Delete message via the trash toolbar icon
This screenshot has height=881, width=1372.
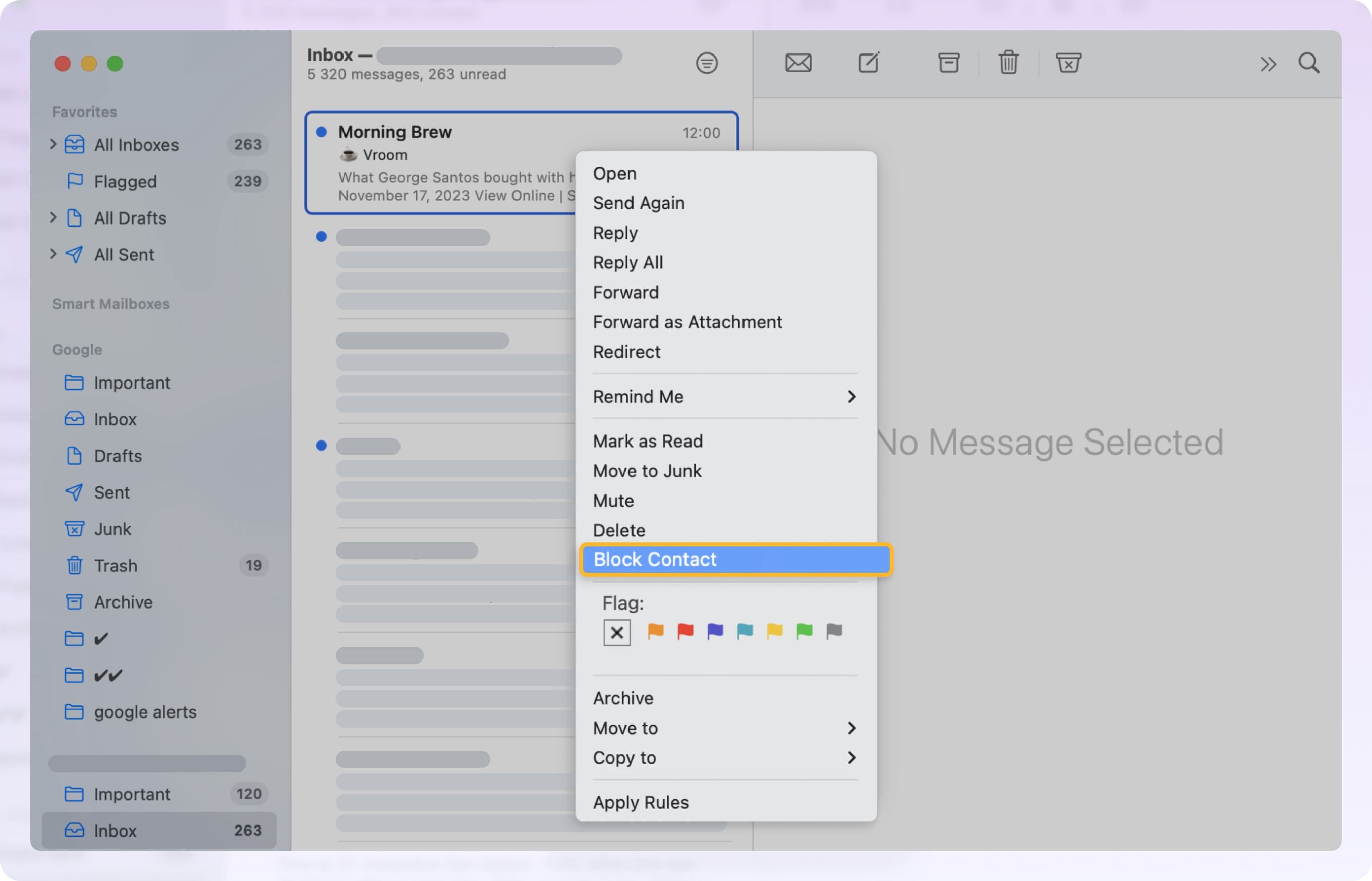(1008, 63)
